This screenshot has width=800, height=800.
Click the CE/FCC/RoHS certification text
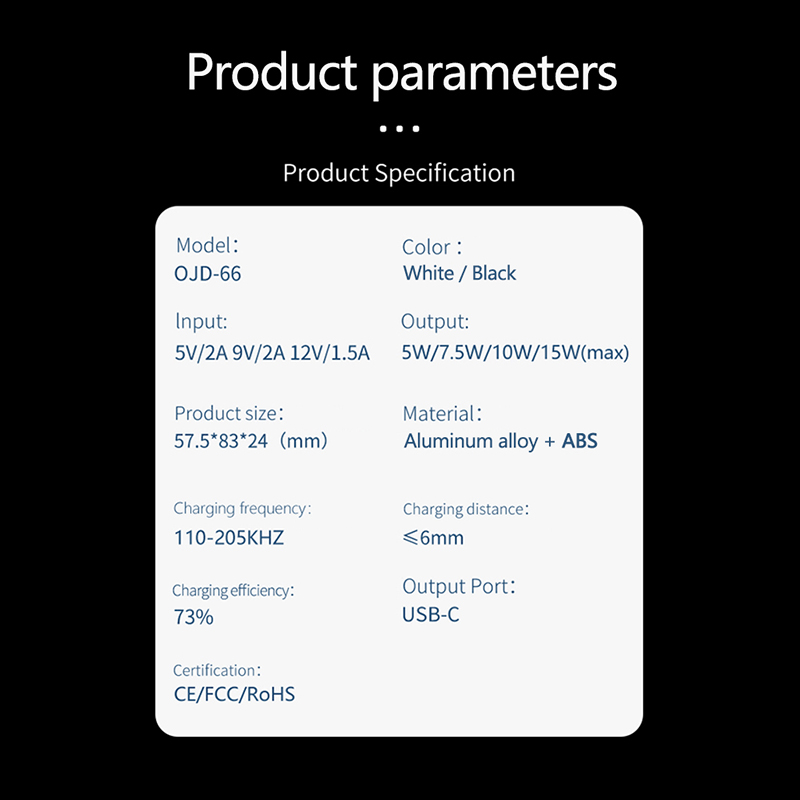coord(234,694)
